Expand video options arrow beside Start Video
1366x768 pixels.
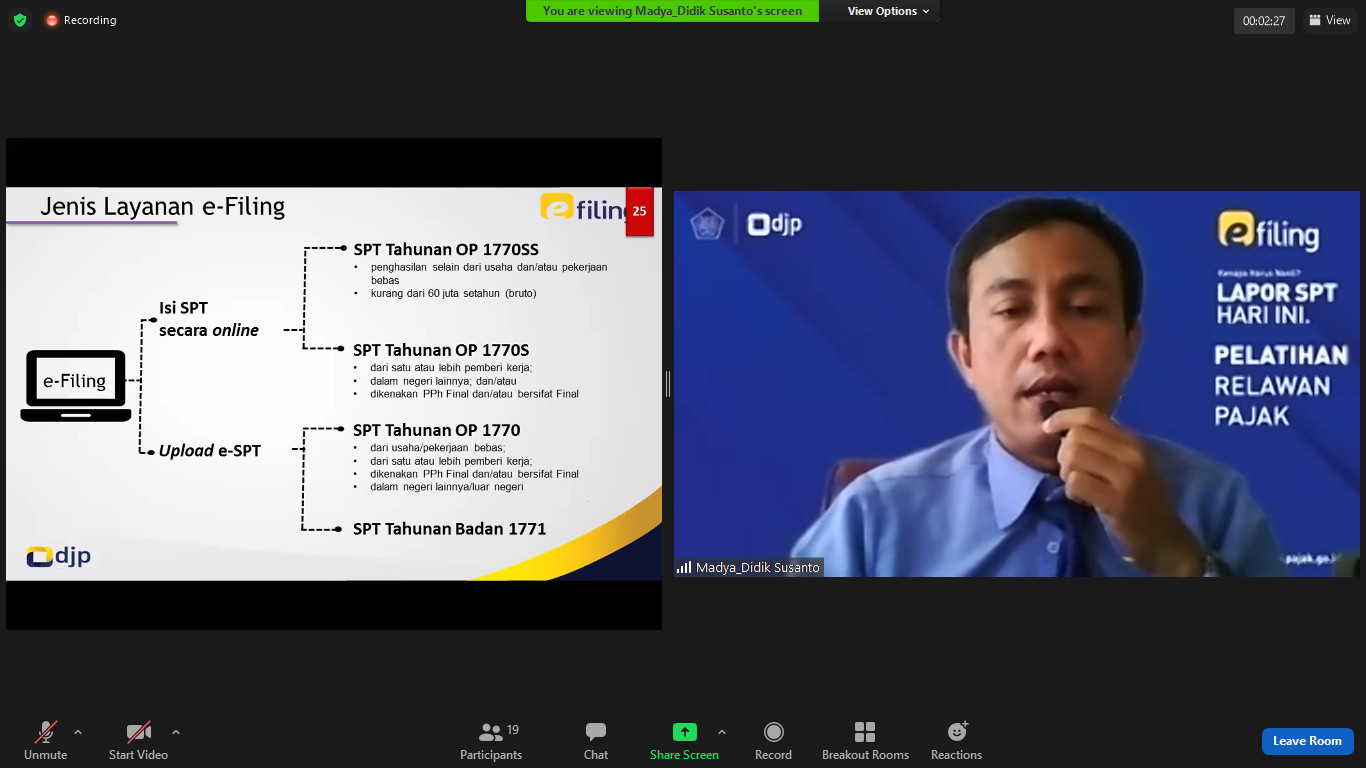176,732
